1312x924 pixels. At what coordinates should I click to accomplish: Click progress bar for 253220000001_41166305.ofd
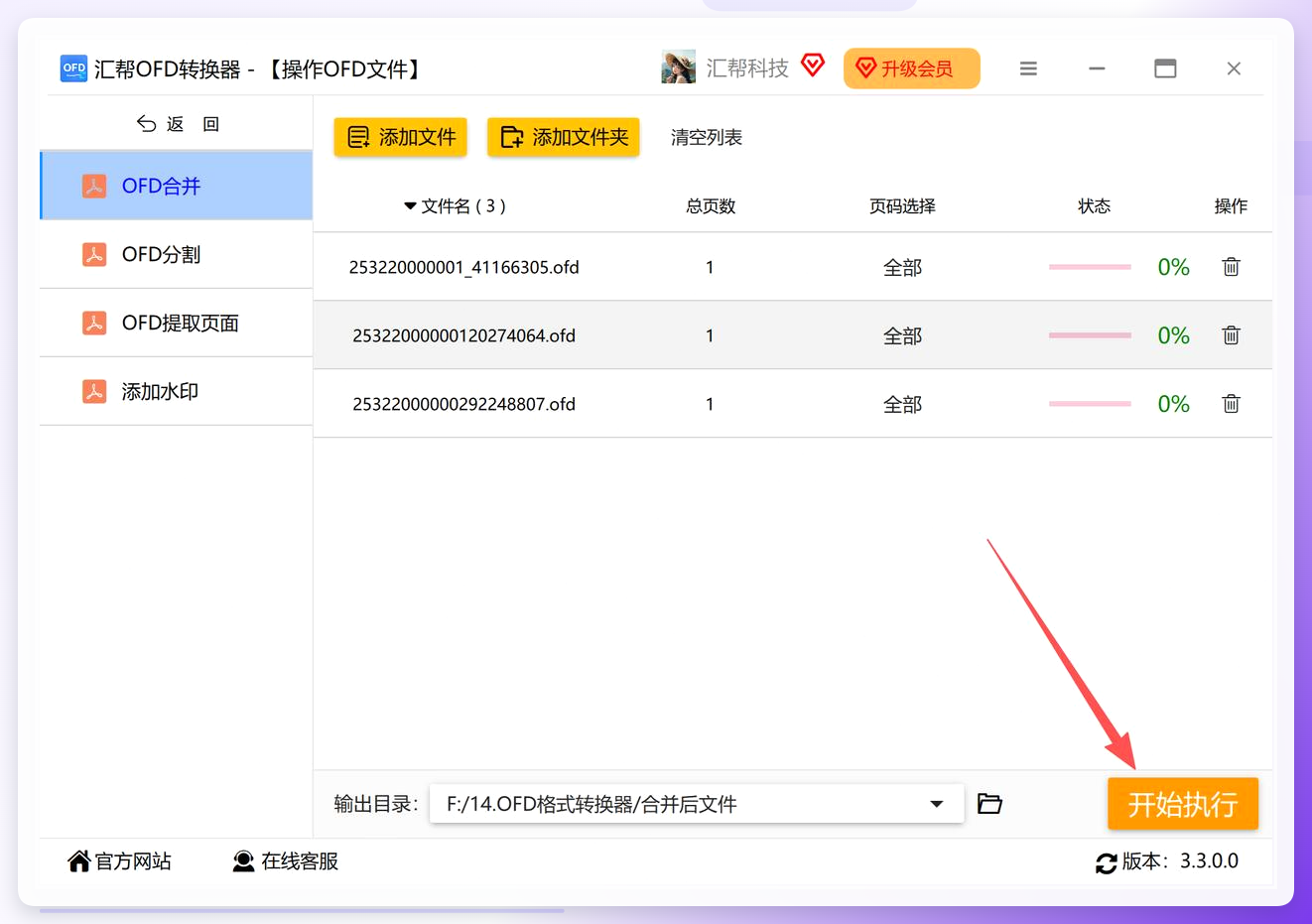(1090, 267)
